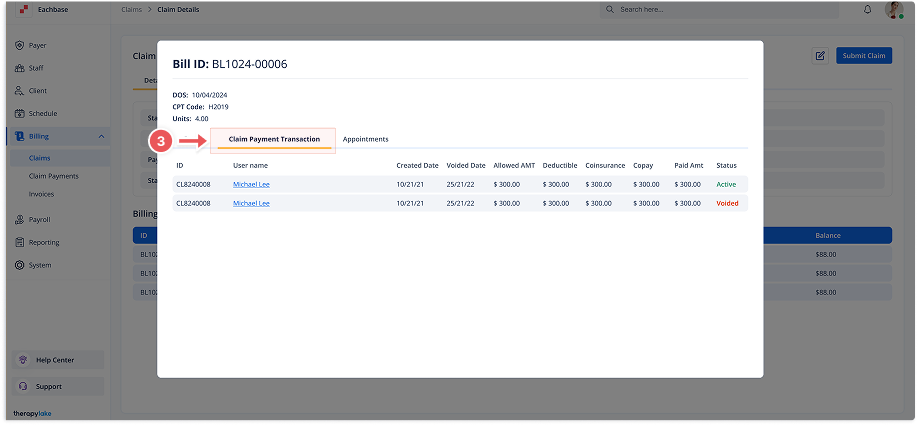918x426 pixels.
Task: Click the Help Center lightbulb icon
Action: pos(23,360)
